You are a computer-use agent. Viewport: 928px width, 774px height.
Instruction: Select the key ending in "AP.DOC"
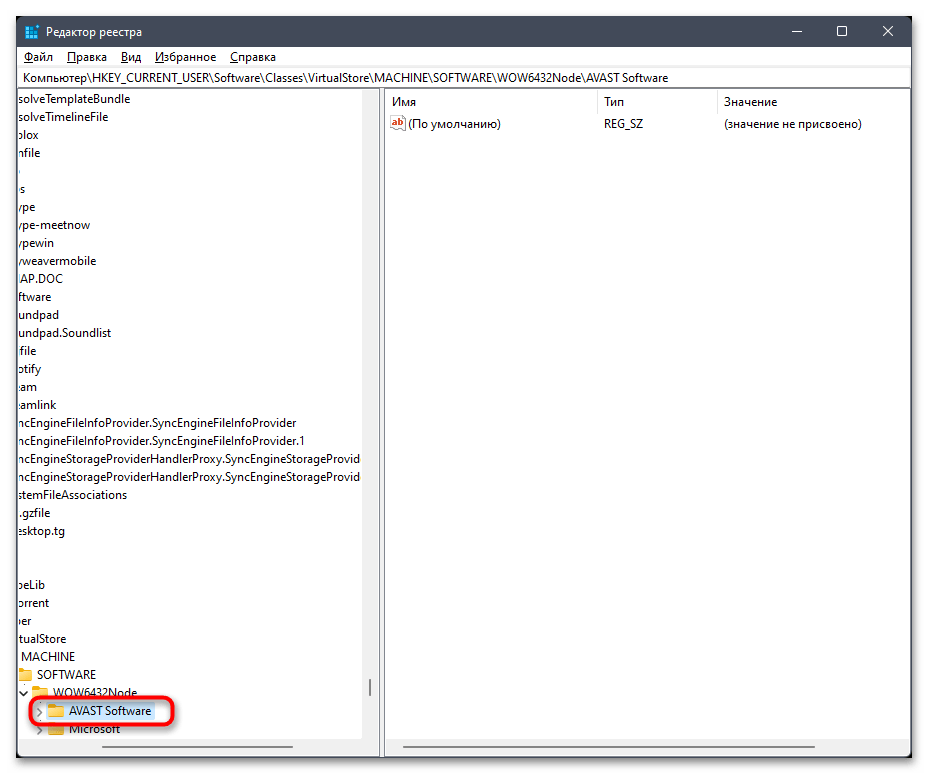[x=40, y=279]
